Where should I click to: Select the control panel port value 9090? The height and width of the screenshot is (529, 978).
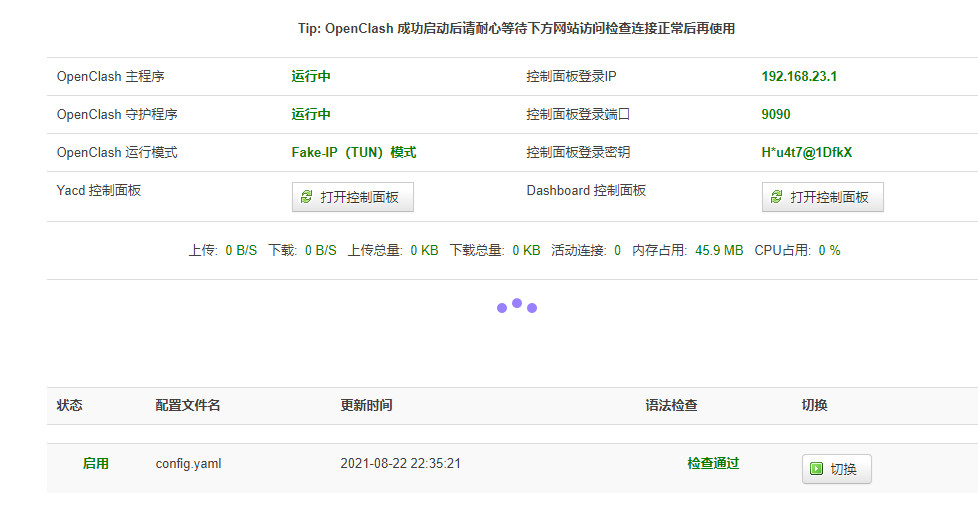776,115
